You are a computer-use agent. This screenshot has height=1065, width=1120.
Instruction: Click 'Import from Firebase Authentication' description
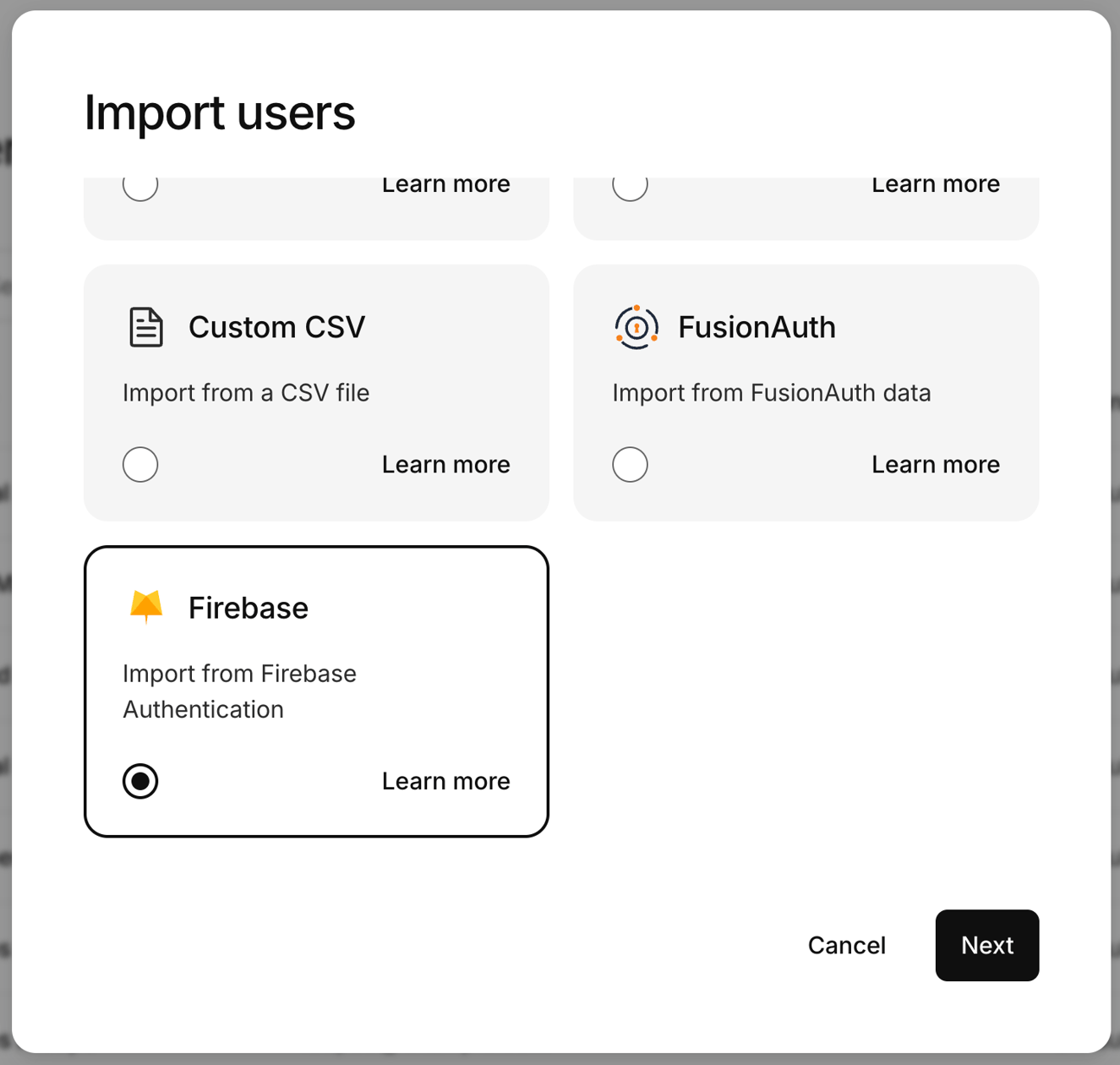239,691
